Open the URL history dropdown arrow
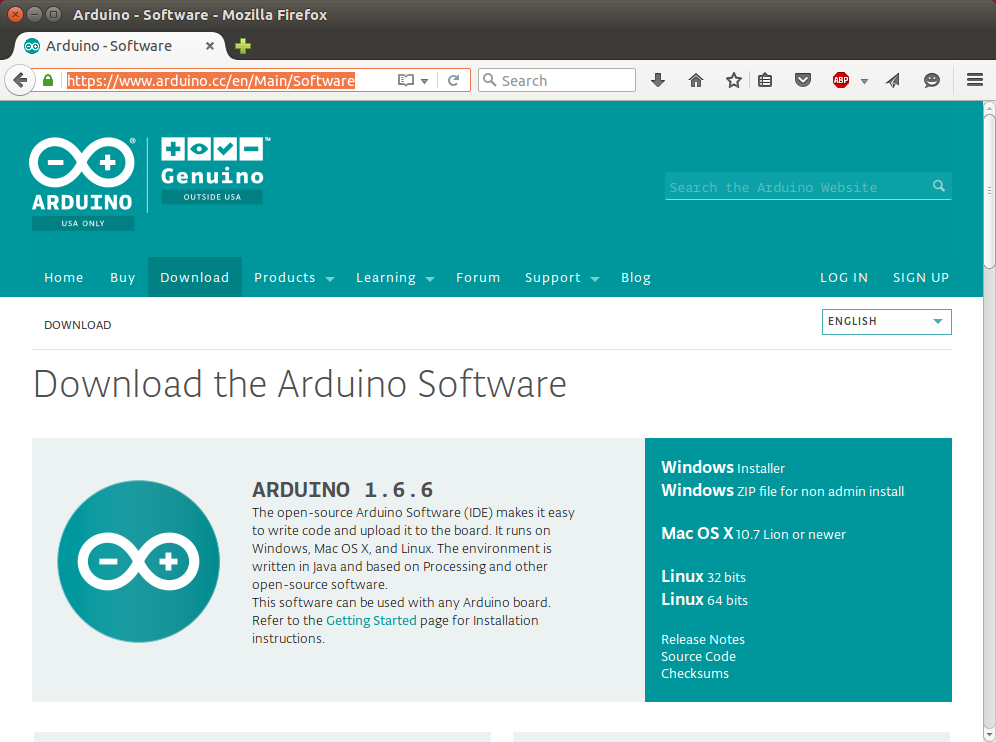This screenshot has height=742, width=996. [x=424, y=81]
